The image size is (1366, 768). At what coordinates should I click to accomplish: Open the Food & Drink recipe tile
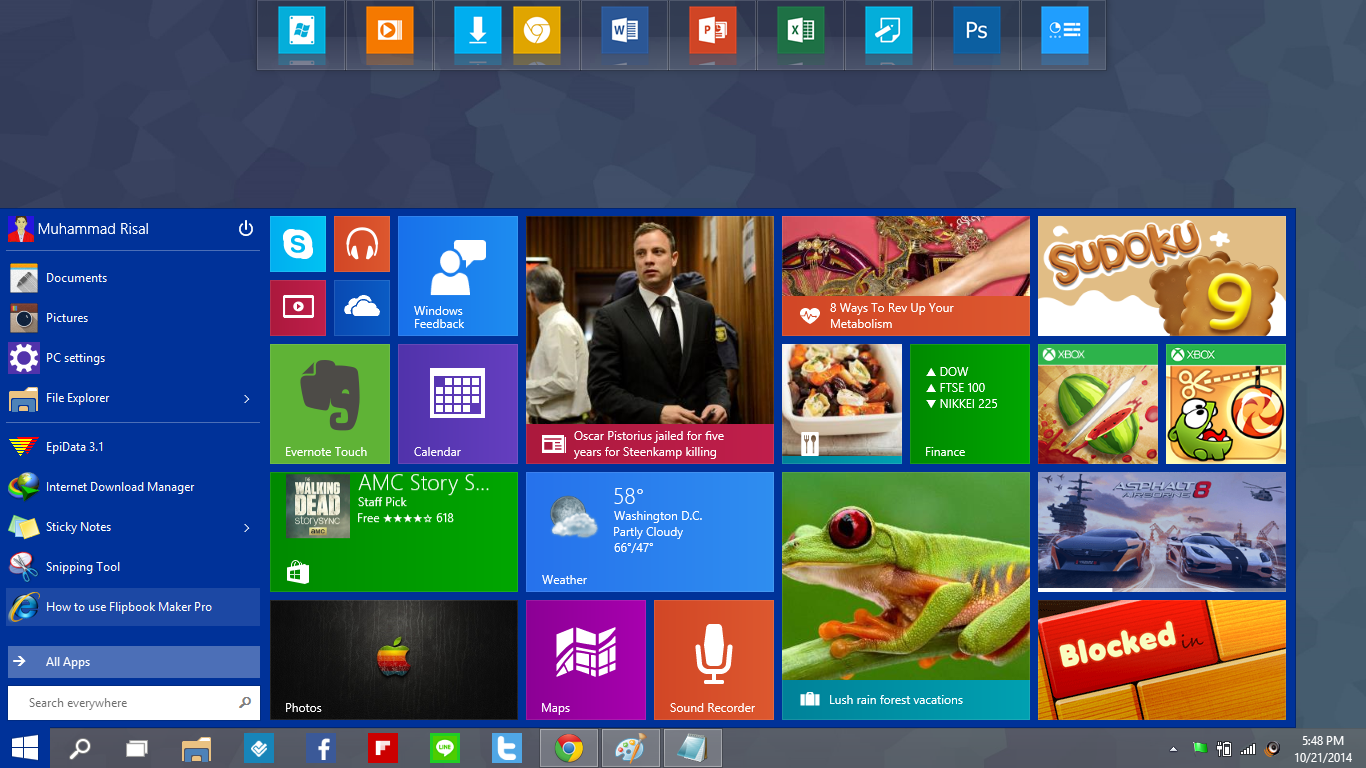coord(842,404)
